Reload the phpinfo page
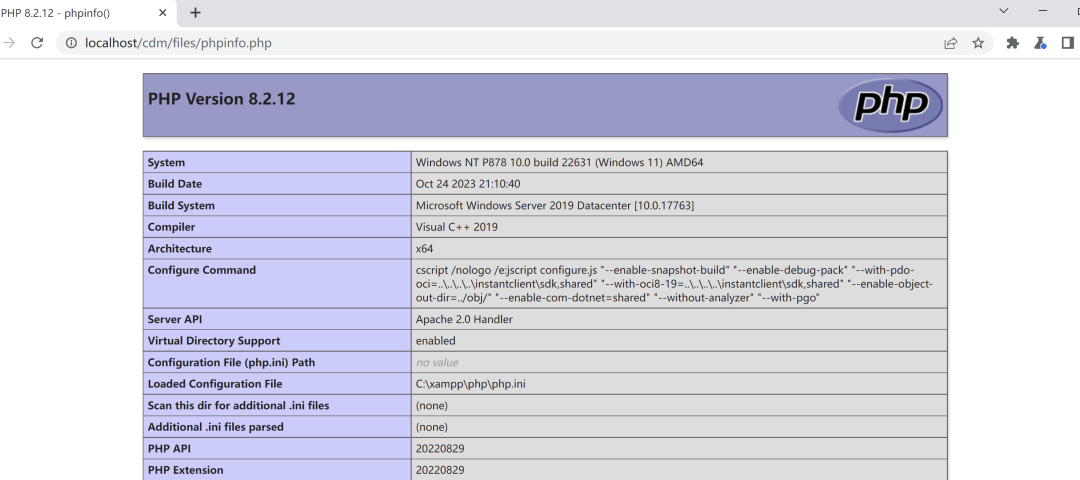The height and width of the screenshot is (480, 1080). (37, 43)
